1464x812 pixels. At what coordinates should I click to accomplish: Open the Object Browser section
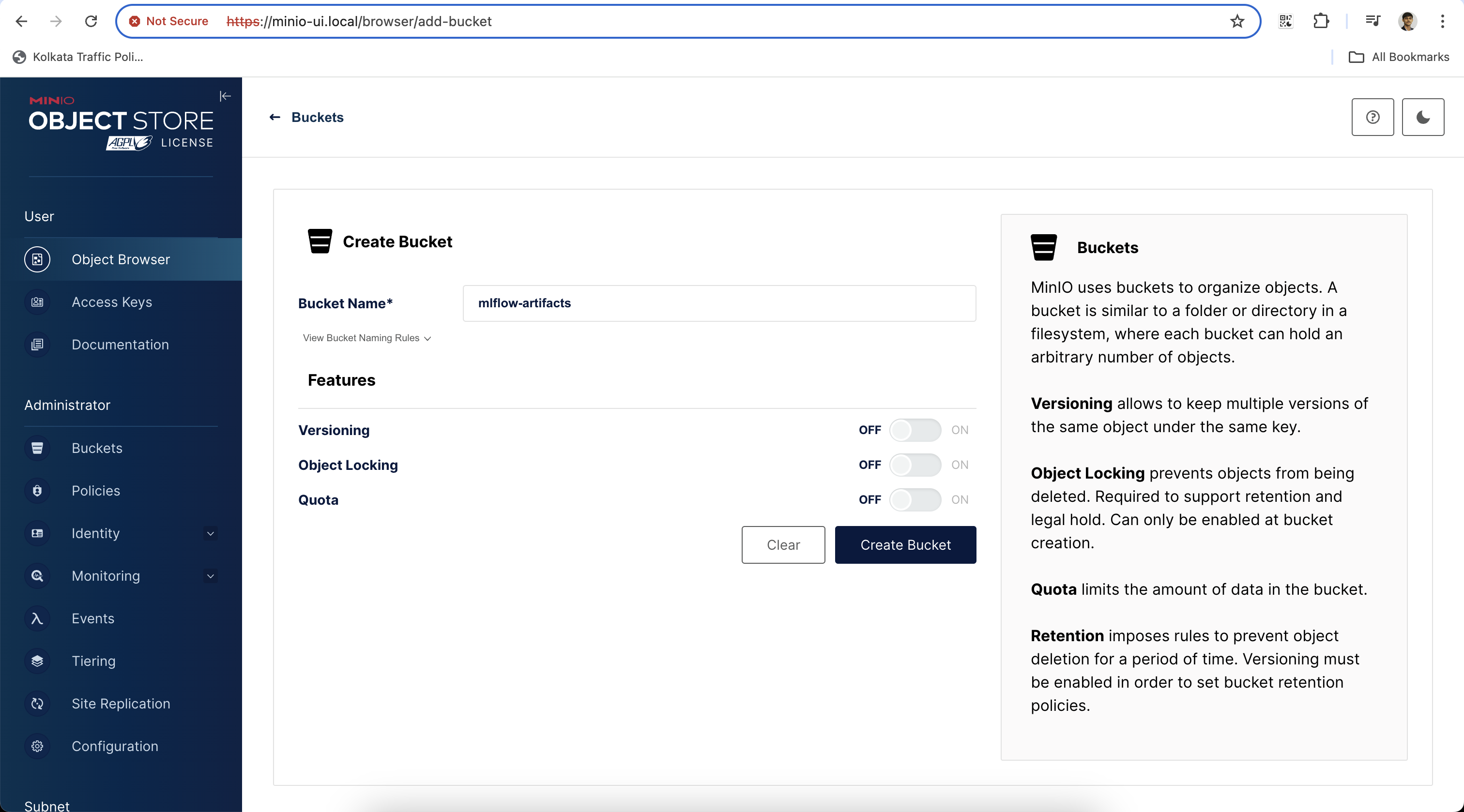[x=121, y=259]
